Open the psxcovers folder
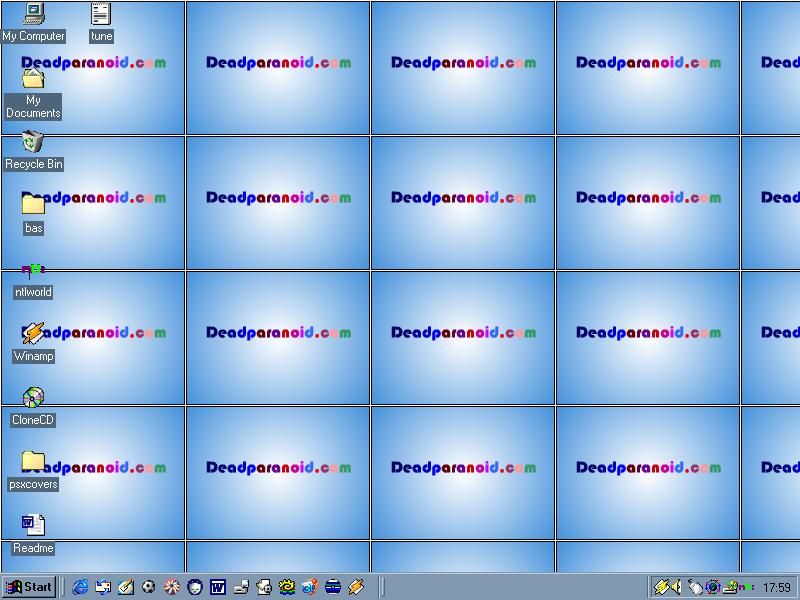 point(33,462)
